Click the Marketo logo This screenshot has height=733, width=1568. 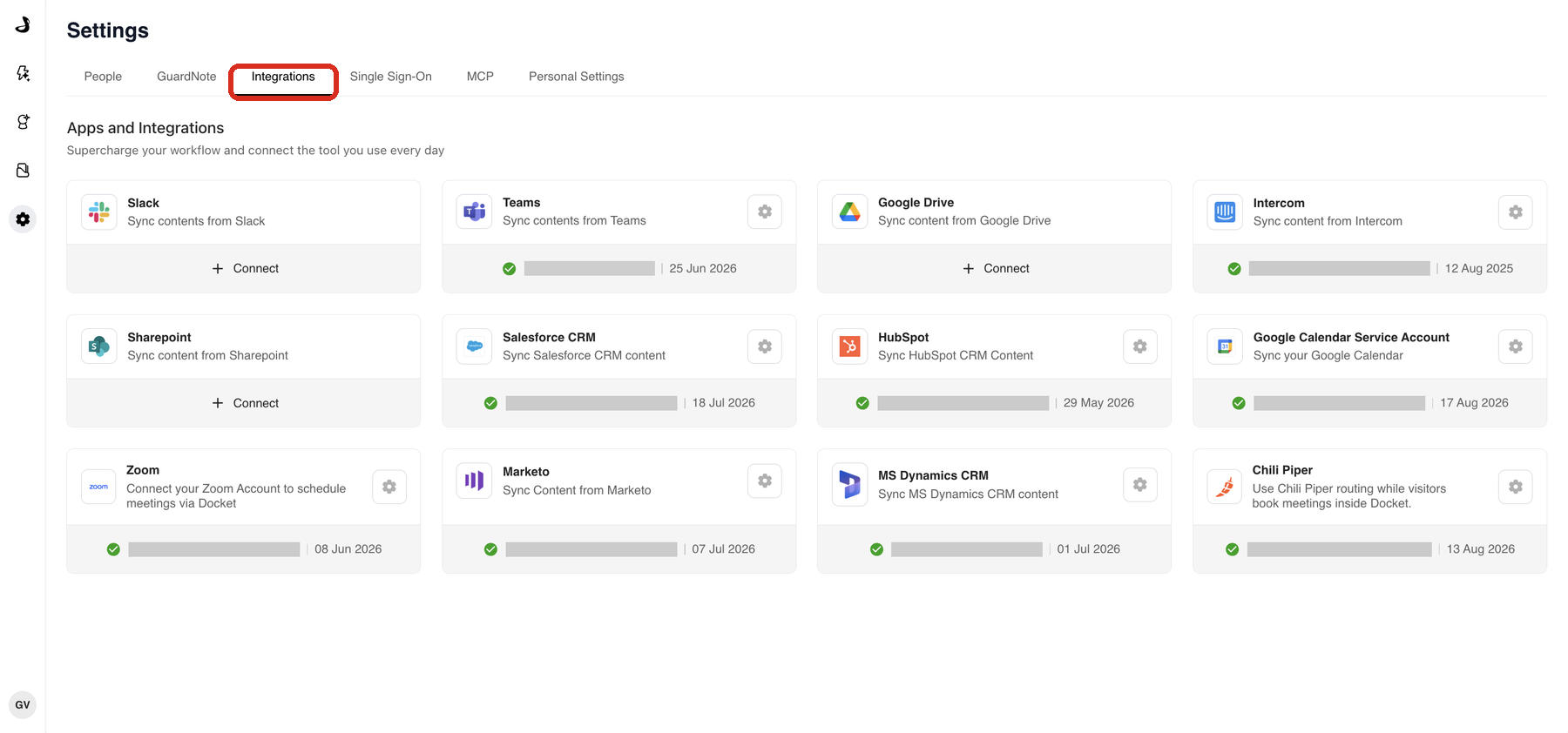475,481
